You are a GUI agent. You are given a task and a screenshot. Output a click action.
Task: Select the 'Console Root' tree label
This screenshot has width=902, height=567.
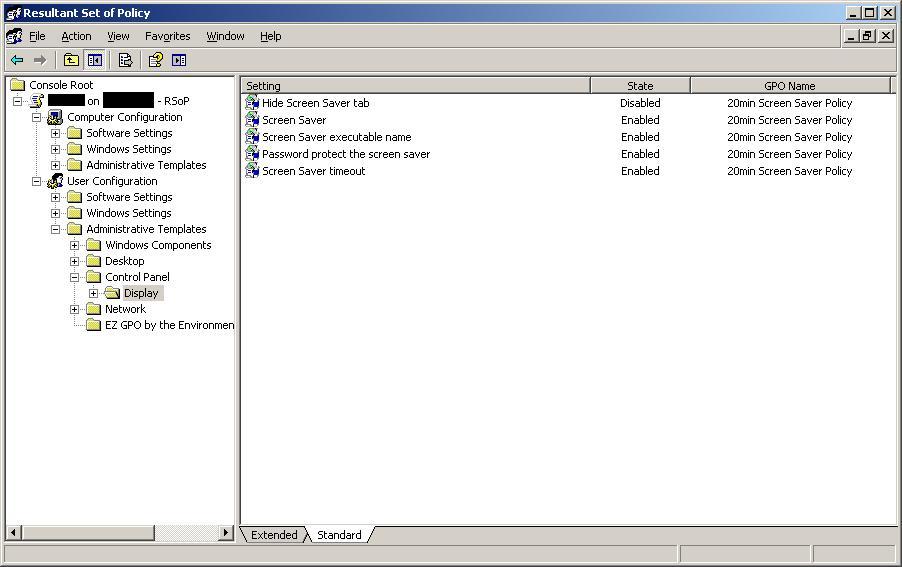(61, 85)
